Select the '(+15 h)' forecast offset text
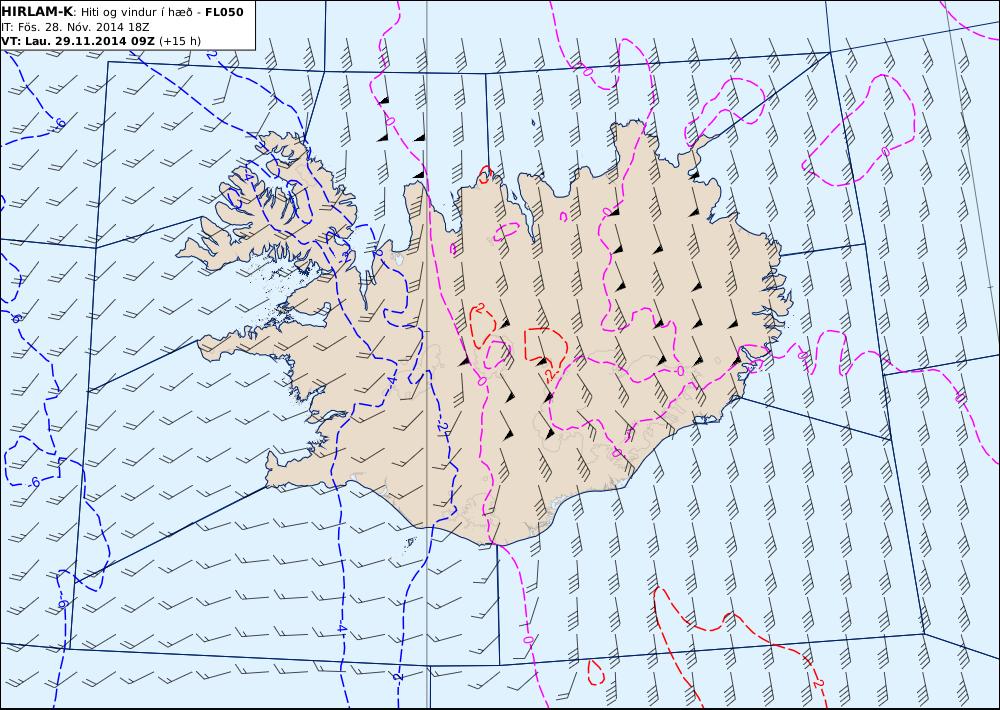Viewport: 1000px width, 710px height. point(180,41)
